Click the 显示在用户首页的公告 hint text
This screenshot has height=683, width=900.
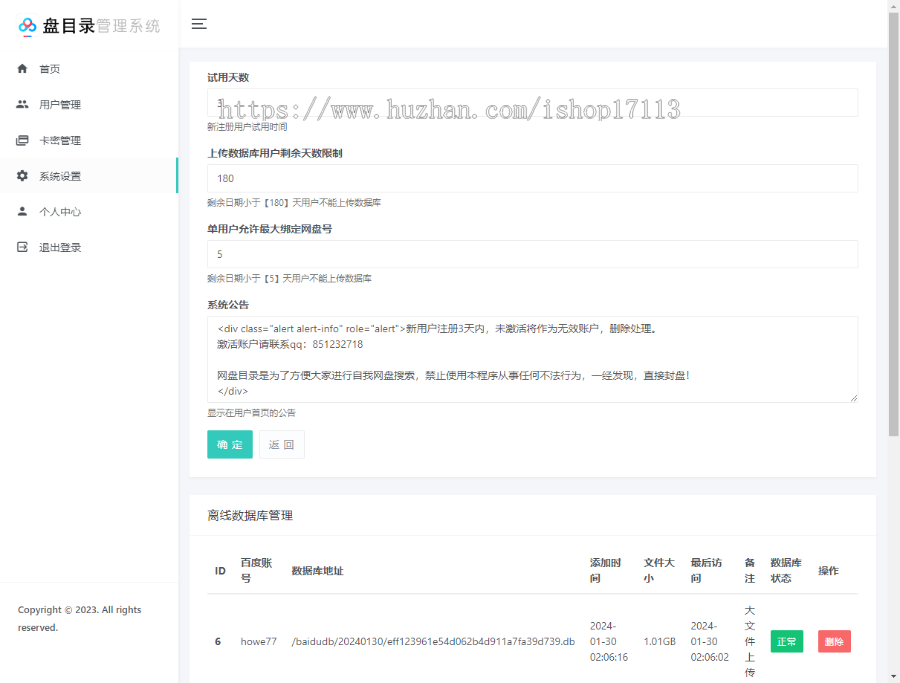[251, 413]
